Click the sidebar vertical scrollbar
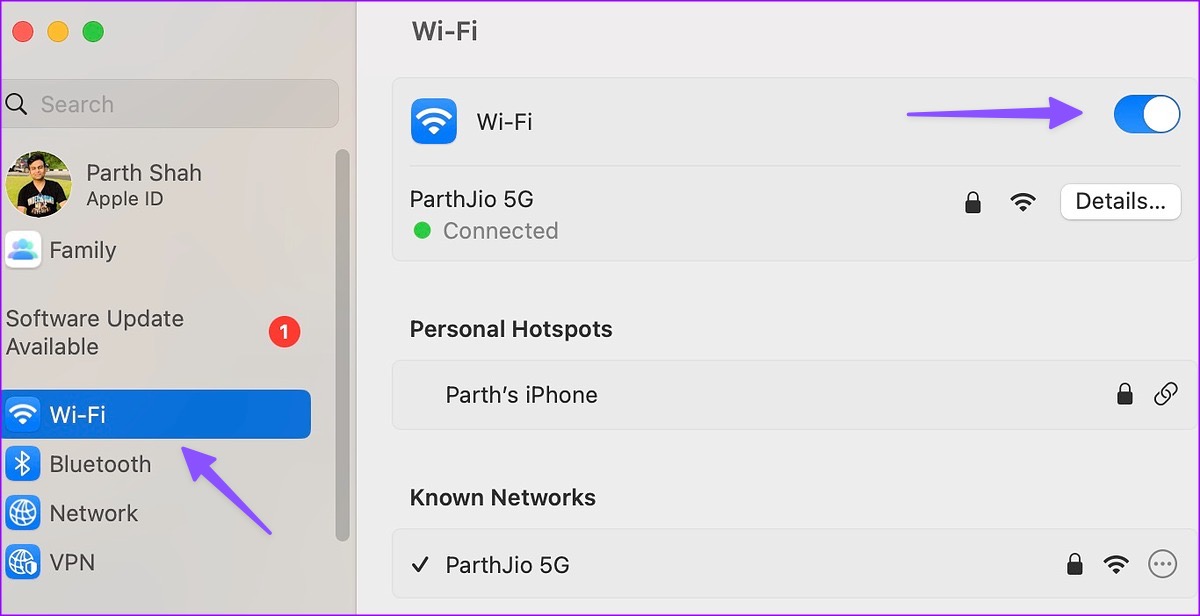1200x616 pixels. (x=343, y=345)
